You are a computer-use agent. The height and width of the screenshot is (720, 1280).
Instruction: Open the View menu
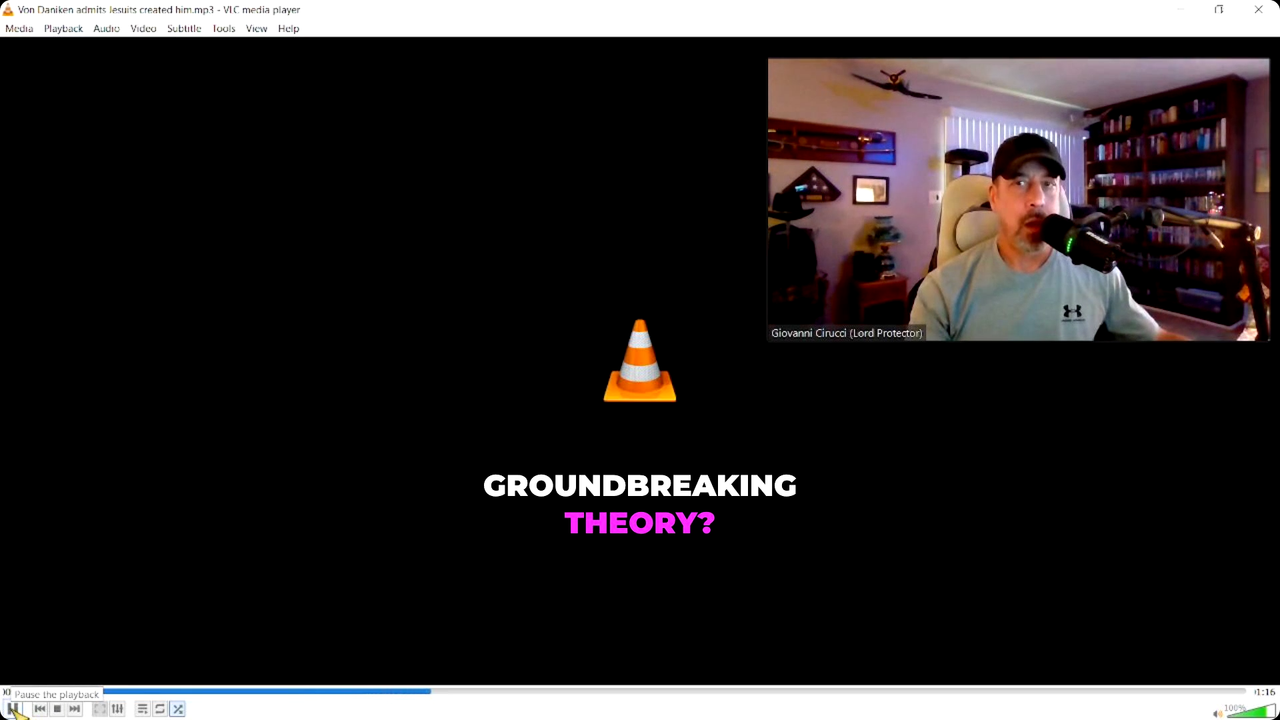257,29
